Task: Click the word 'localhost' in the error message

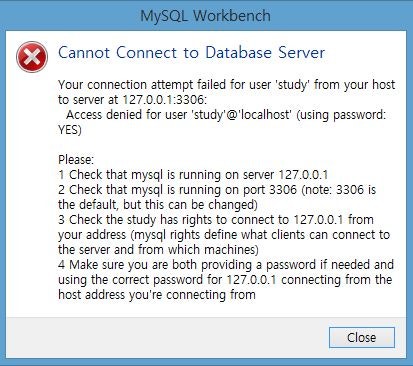Action: (x=265, y=115)
